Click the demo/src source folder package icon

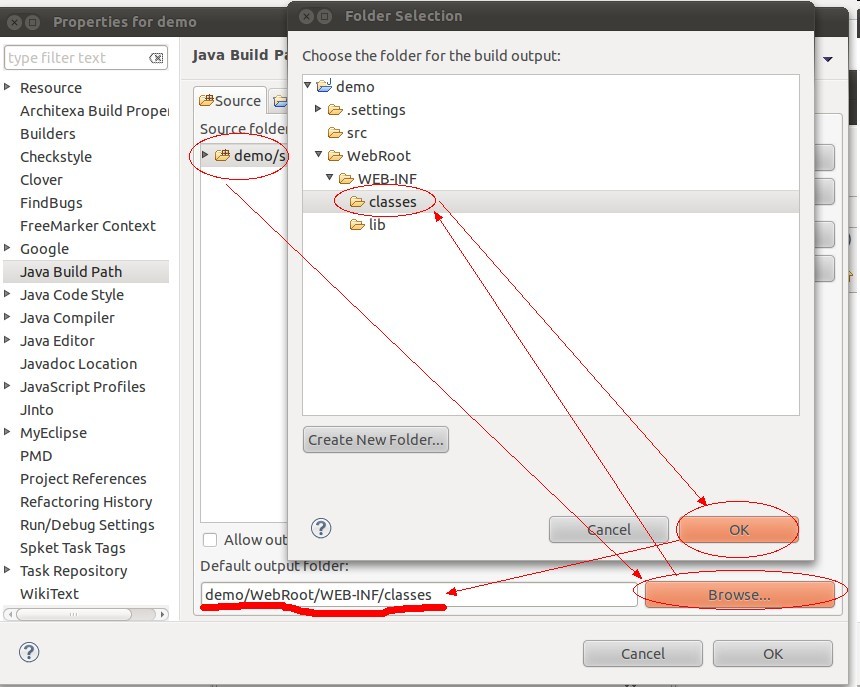tap(222, 155)
